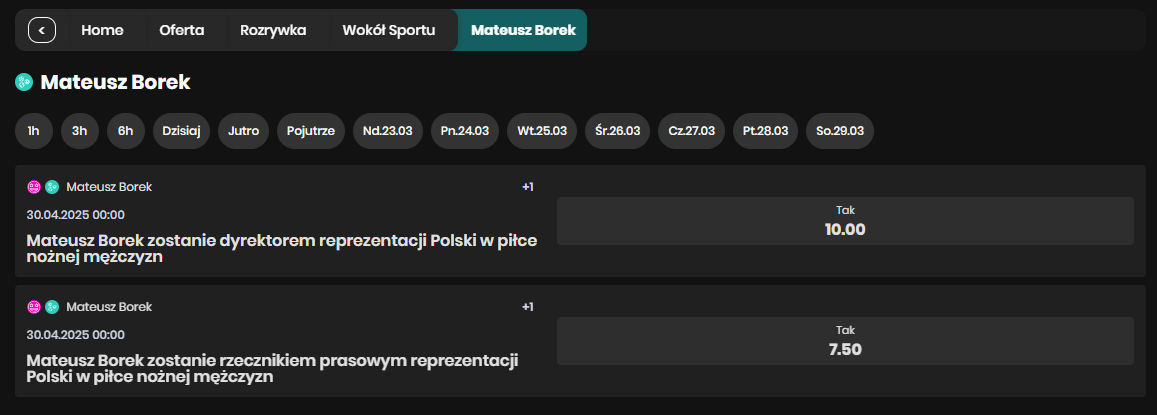Open event Mateusz Borek zostanie dyrektorem reprezentacji
Screen dimensions: 1157x415
(282, 249)
